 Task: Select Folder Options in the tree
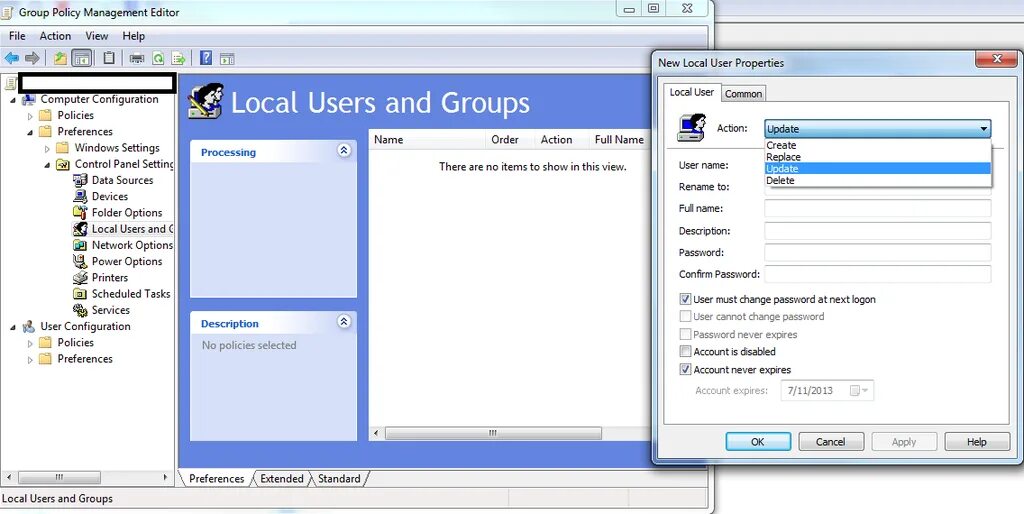[127, 213]
